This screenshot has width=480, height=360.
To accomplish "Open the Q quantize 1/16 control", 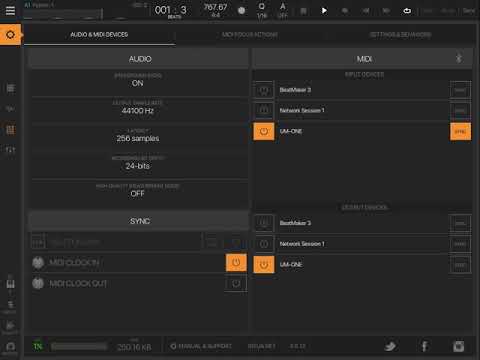I will pyautogui.click(x=262, y=11).
